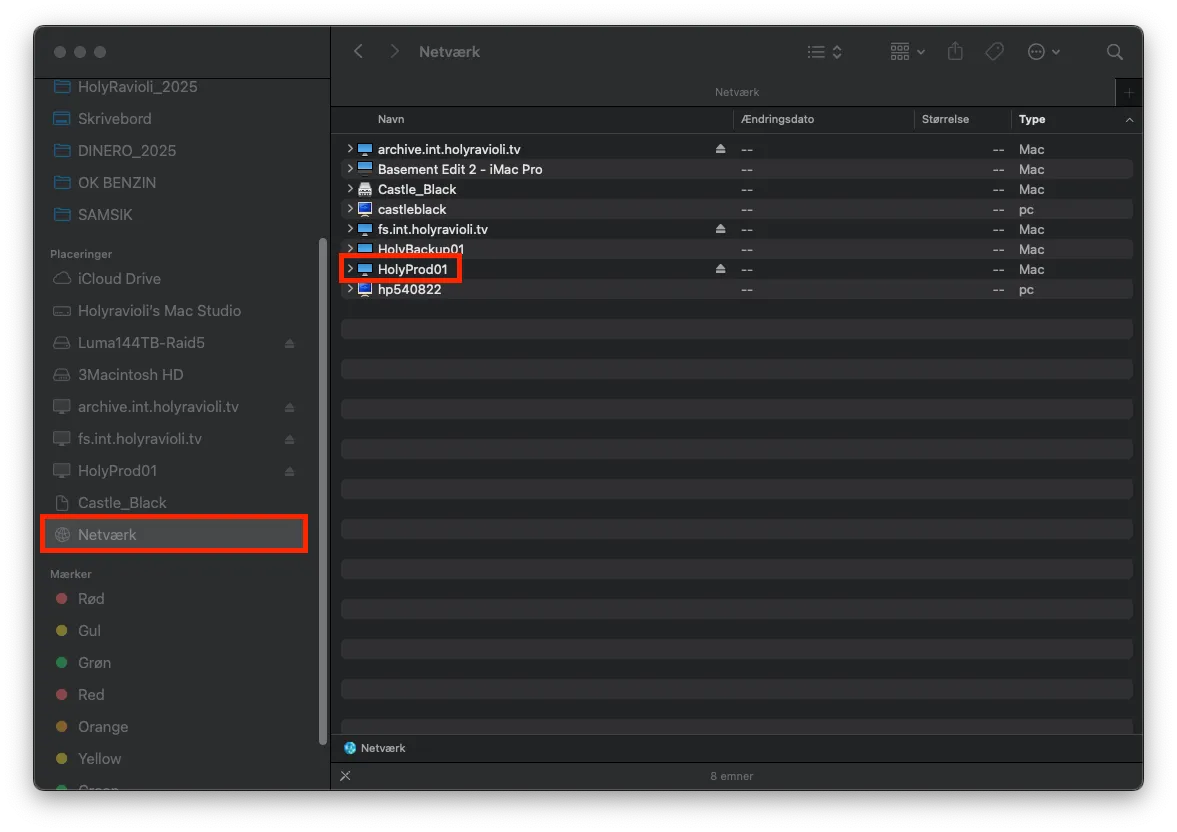Screen dimensions: 1177x832
Task: Eject HolyProd01 in the file list
Action: pyautogui.click(x=721, y=269)
